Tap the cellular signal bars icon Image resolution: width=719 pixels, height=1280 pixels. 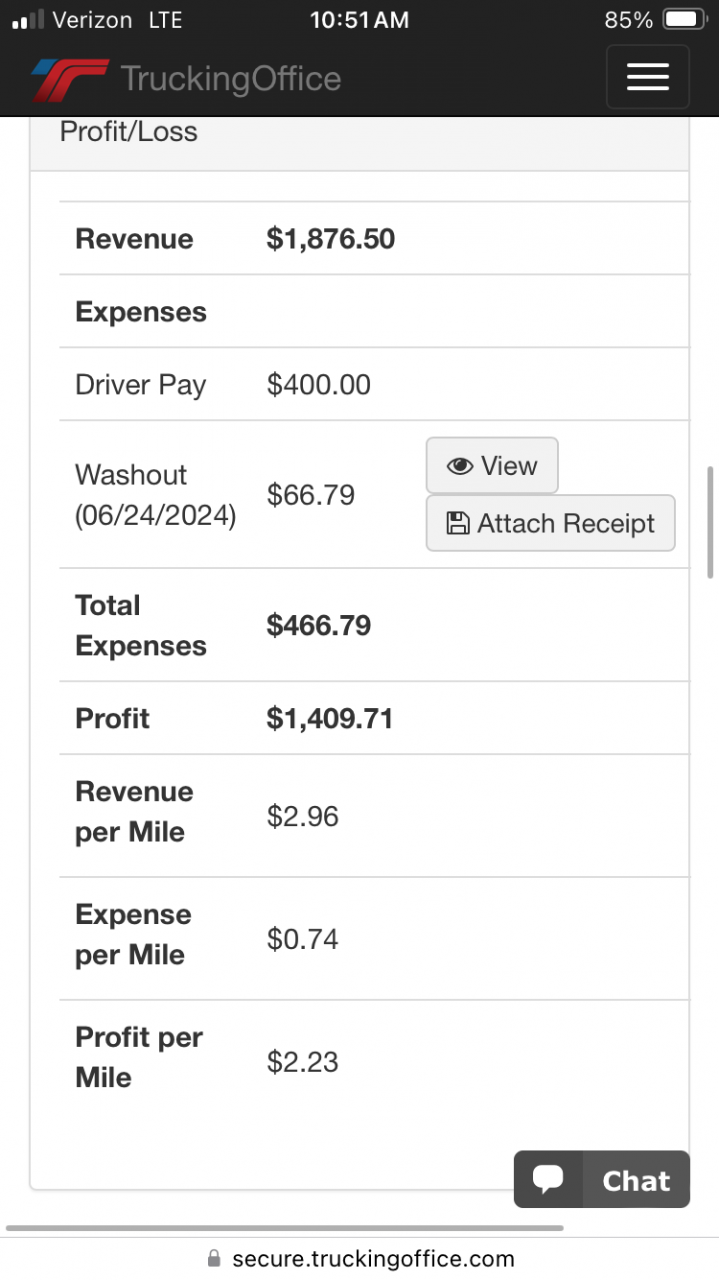click(x=27, y=20)
